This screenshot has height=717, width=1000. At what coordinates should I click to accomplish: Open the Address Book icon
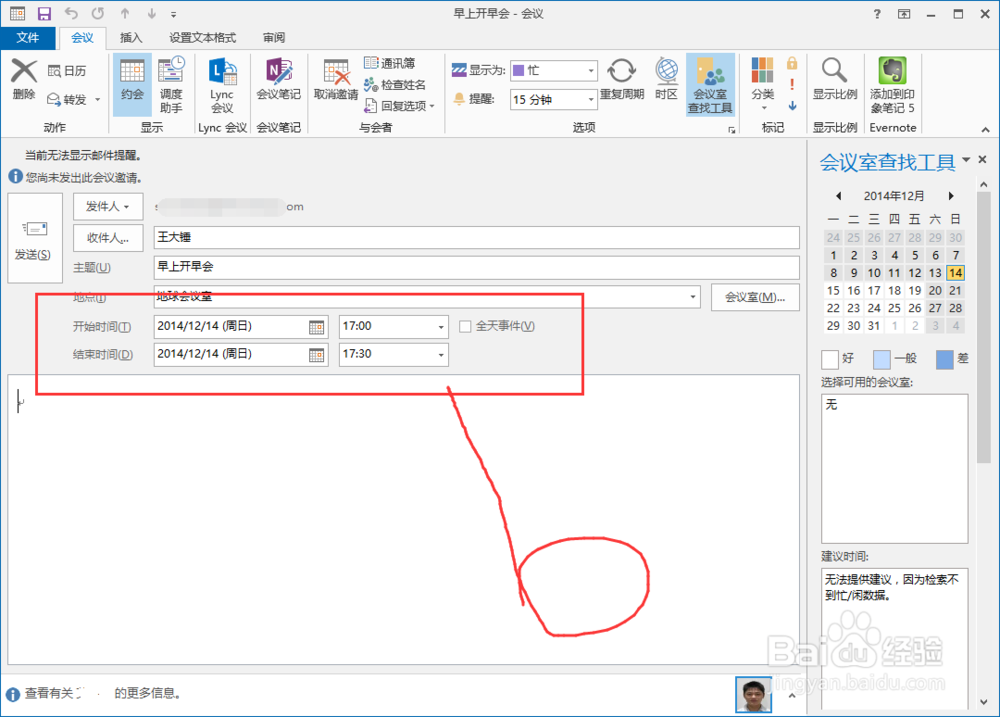tap(371, 63)
